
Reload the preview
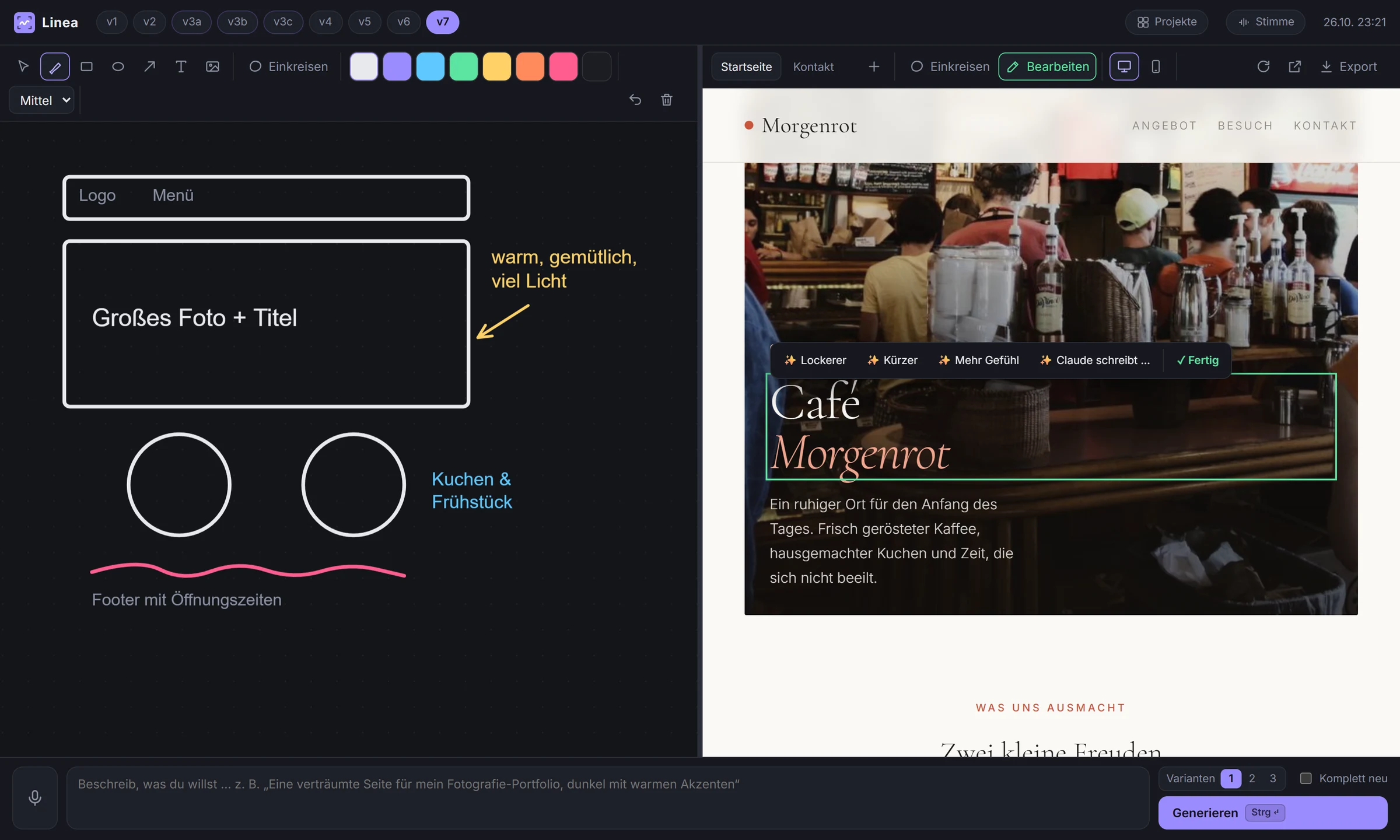click(1263, 66)
